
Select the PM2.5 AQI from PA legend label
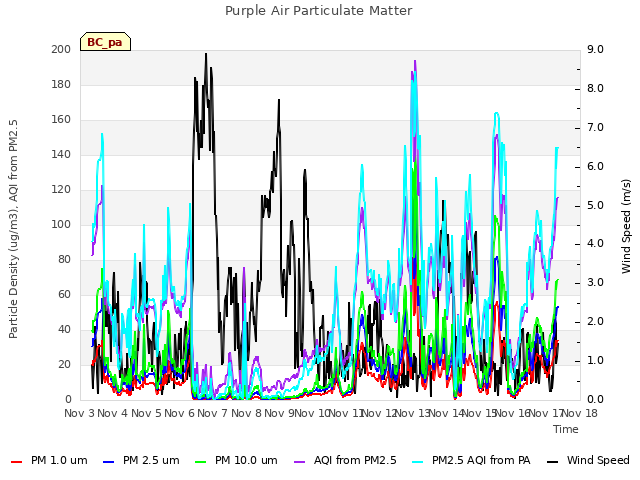(x=481, y=460)
